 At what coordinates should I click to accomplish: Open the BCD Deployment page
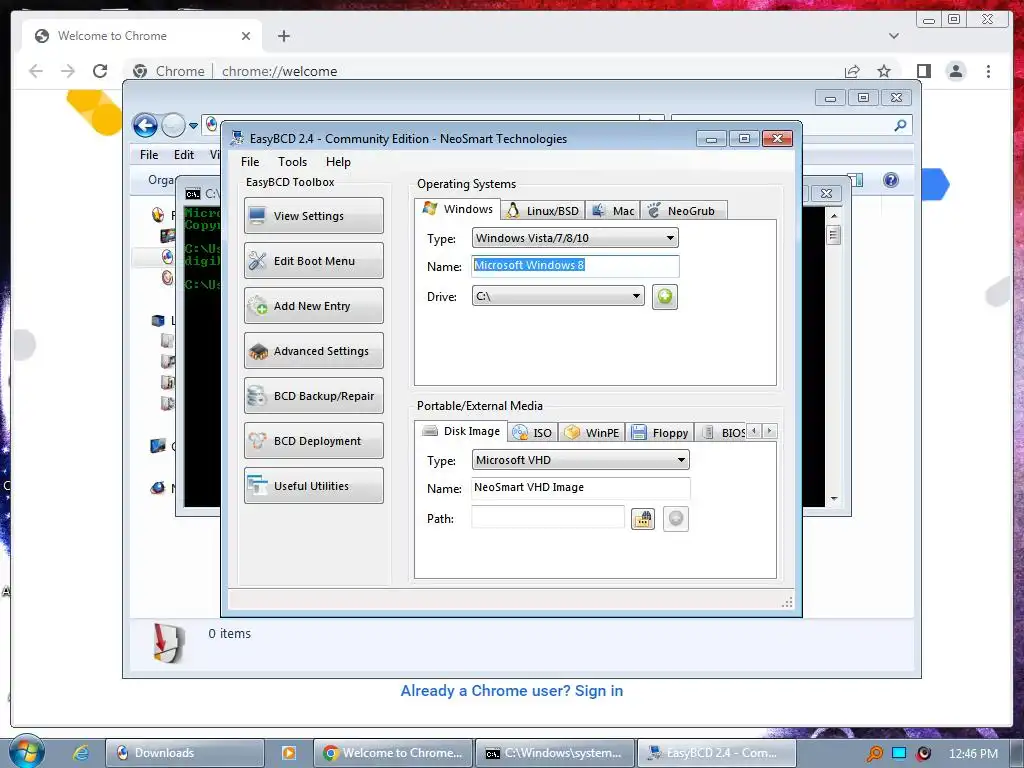tap(313, 441)
